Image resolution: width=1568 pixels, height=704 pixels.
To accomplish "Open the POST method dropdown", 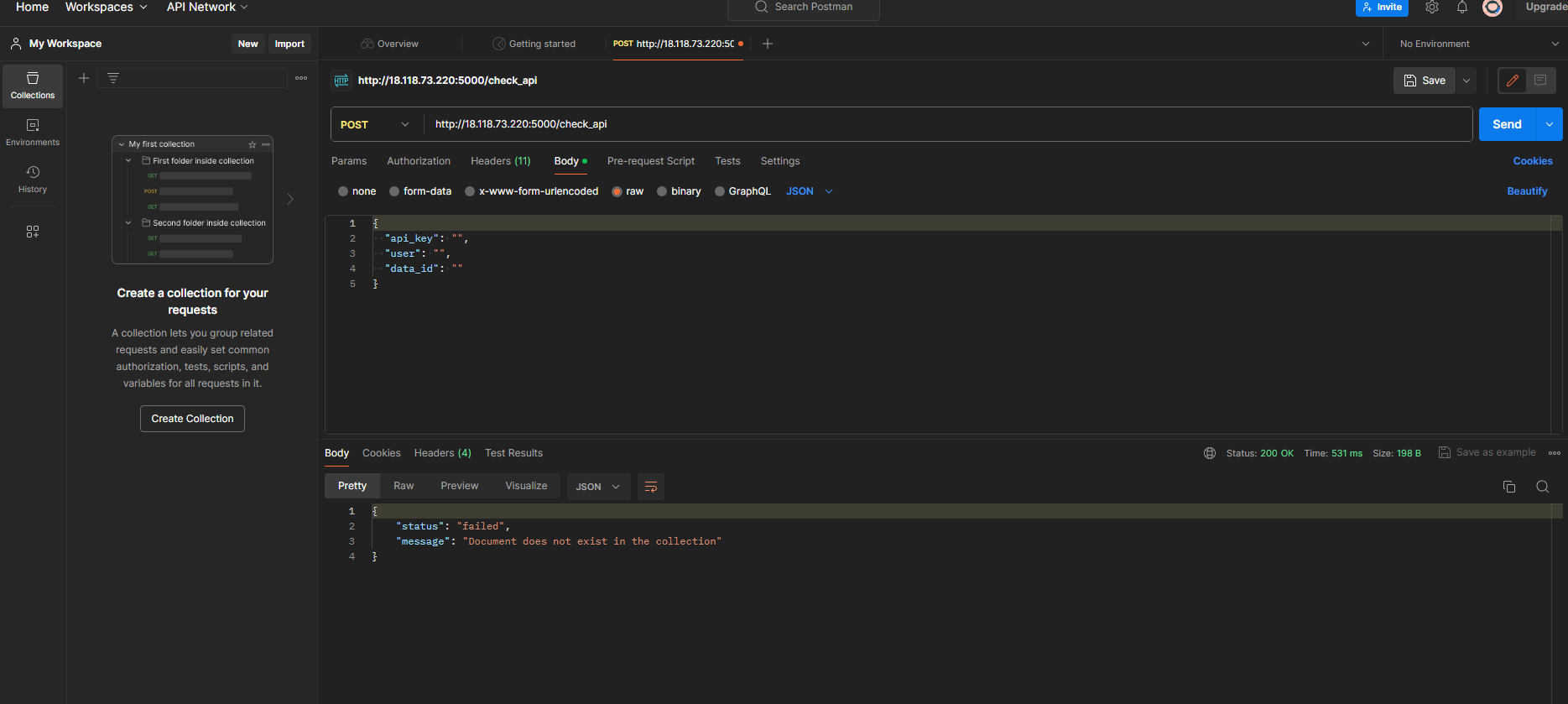I will [x=375, y=124].
